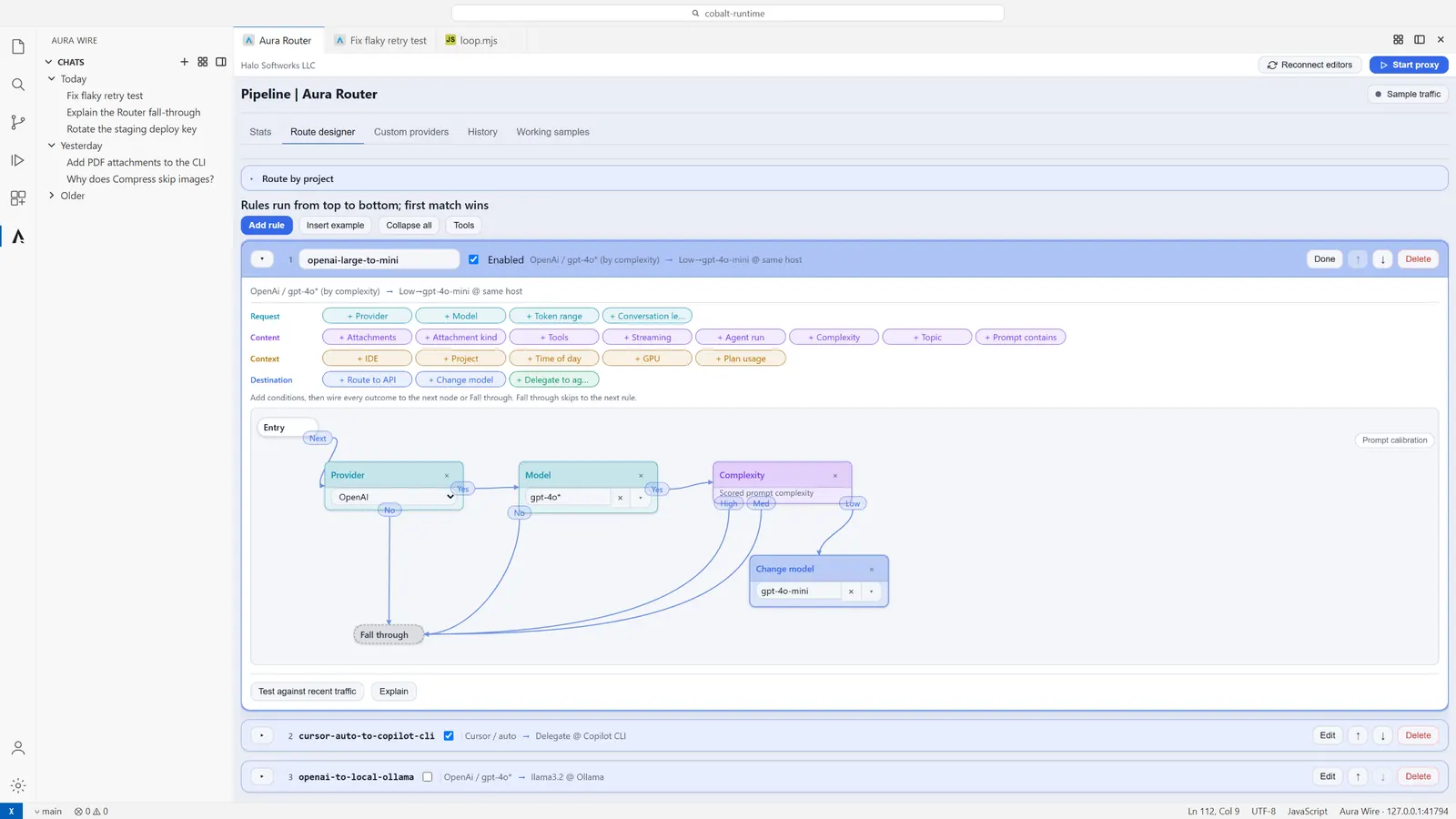Toggle enabled checkbox for cursor-auto-to-copilot-cli
The image size is (1456, 819).
[x=449, y=736]
